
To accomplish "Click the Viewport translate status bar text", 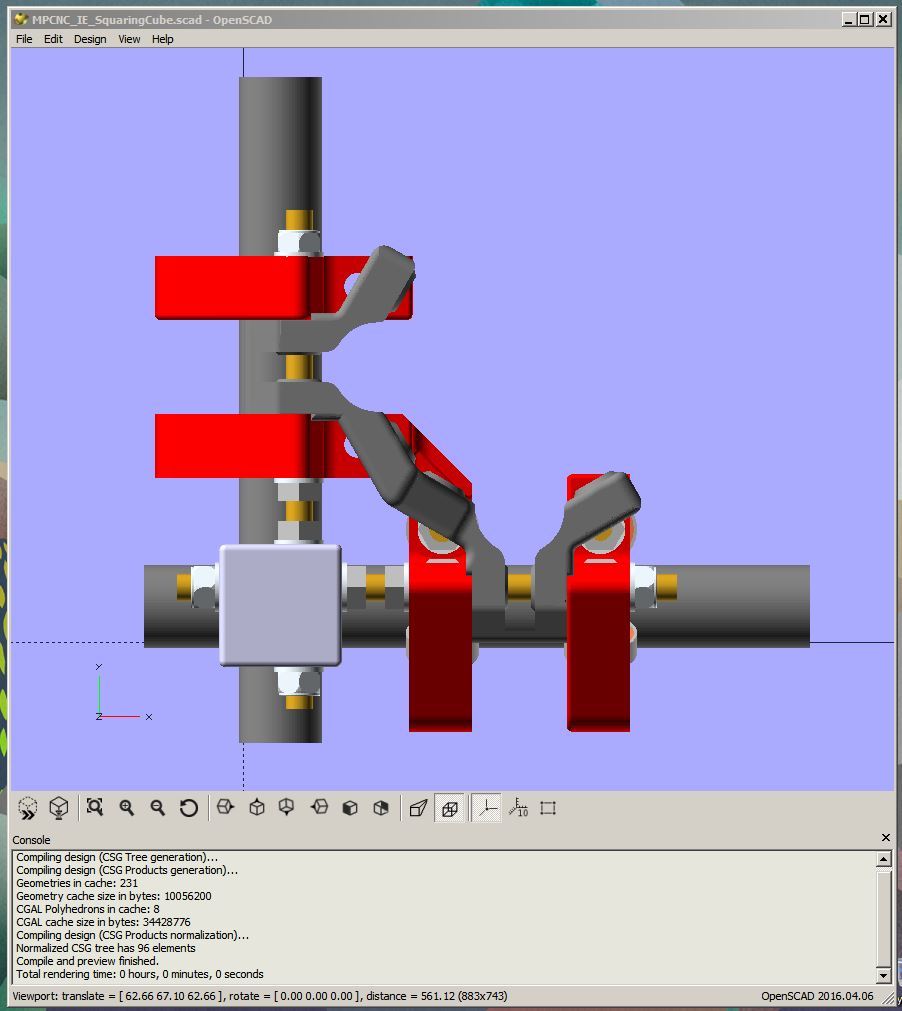I will click(x=260, y=996).
